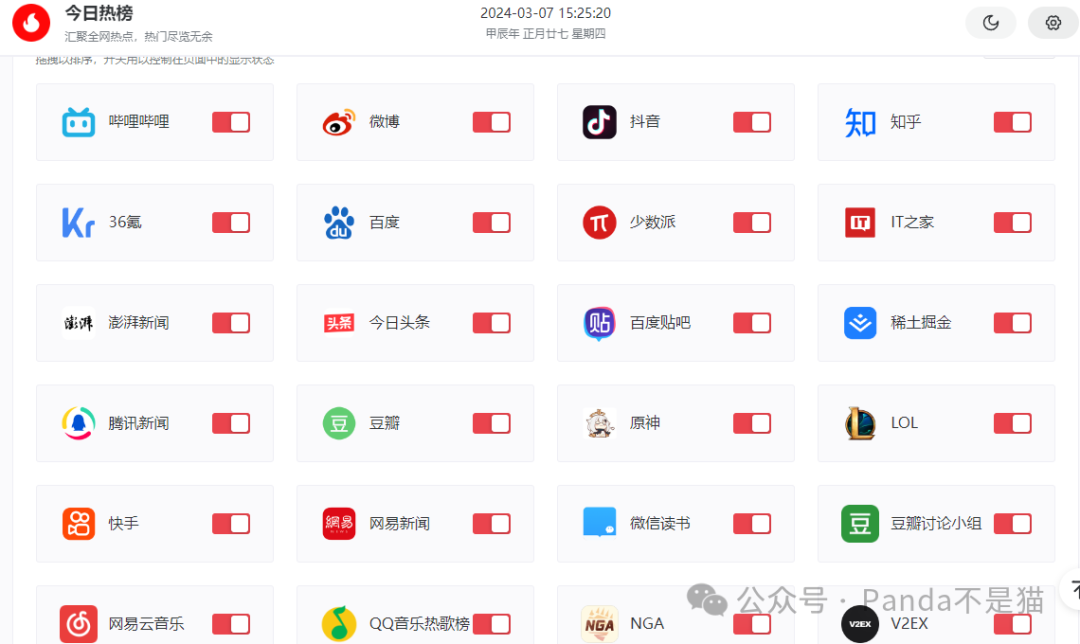Image resolution: width=1080 pixels, height=644 pixels.
Task: Click the 36氪 Kr icon
Action: (79, 222)
